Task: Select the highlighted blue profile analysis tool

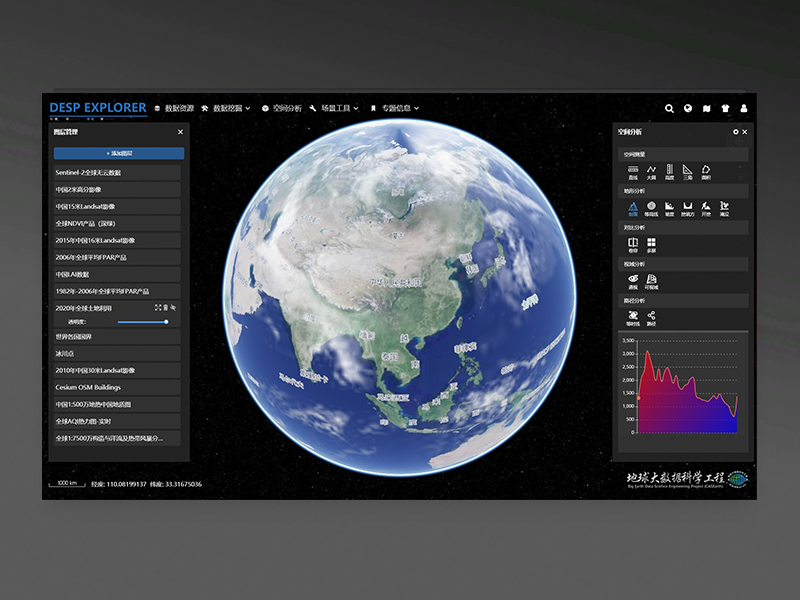Action: [633, 209]
